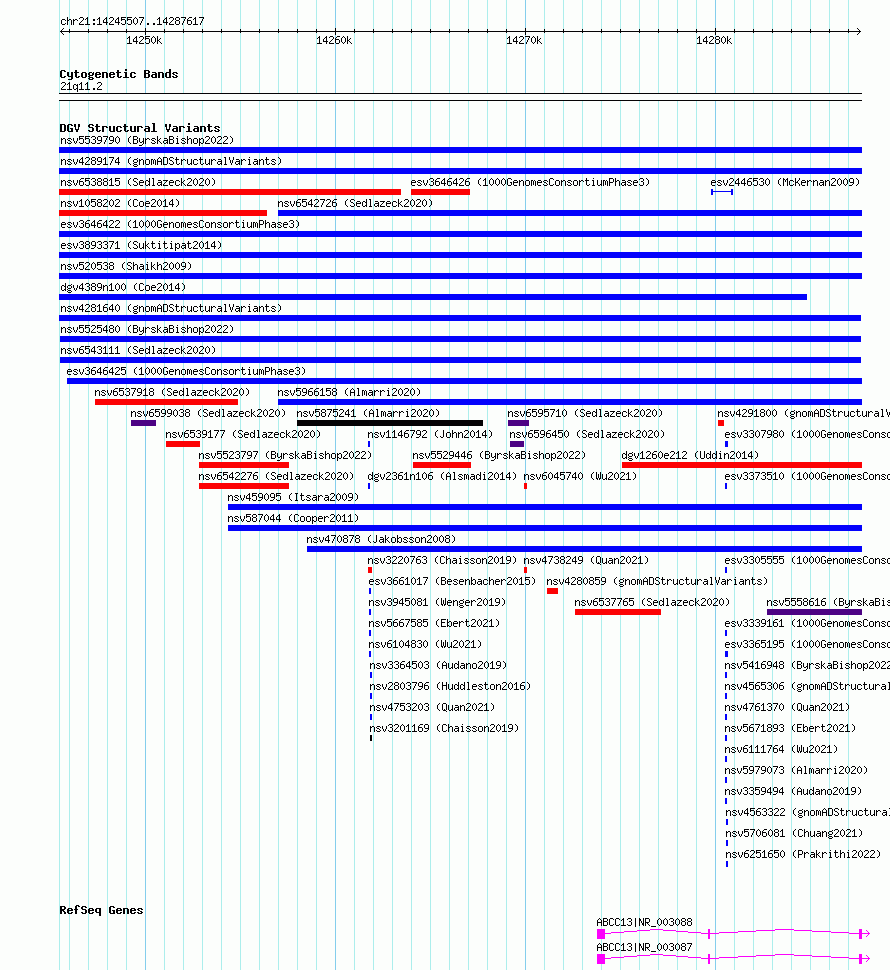Select nsv587044 (Cooper2011) label

[293, 519]
